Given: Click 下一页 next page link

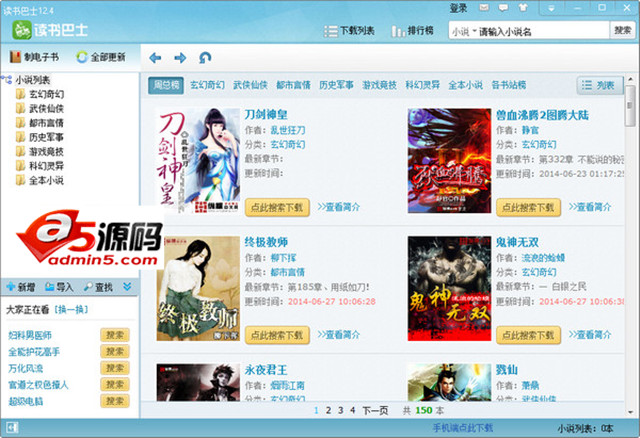Looking at the screenshot, I should (x=375, y=410).
